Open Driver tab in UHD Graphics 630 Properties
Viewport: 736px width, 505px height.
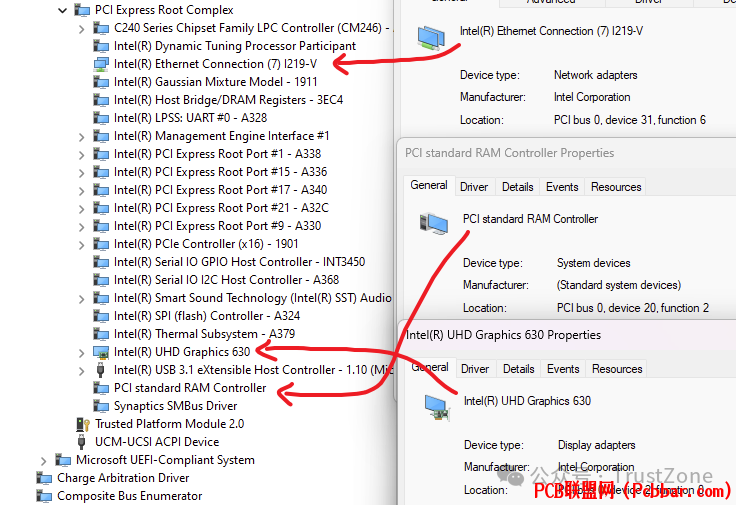click(475, 369)
